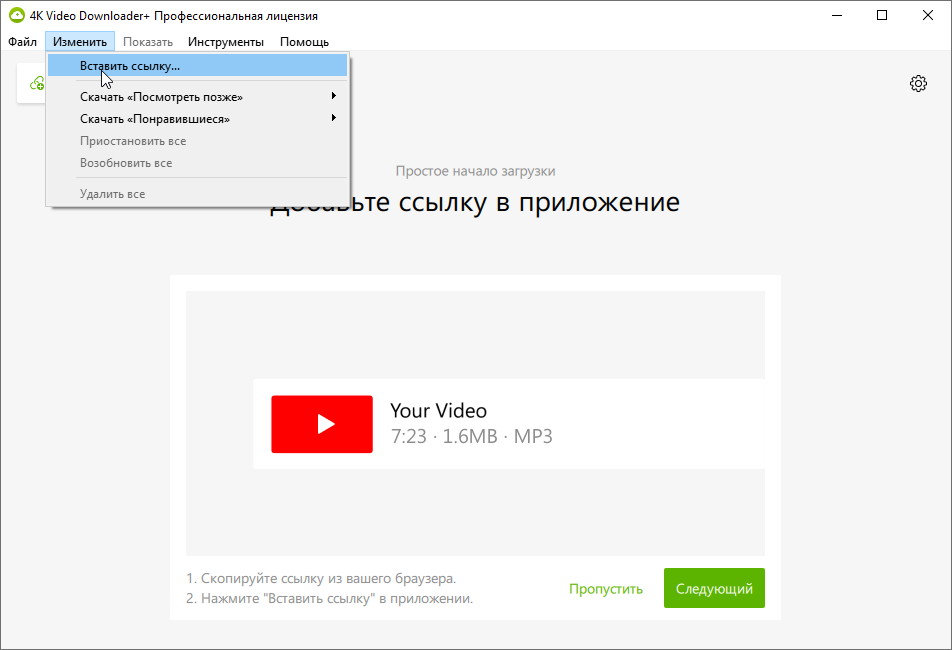Expand the Скачать «Посмотреть позже» submenu

click(x=161, y=97)
